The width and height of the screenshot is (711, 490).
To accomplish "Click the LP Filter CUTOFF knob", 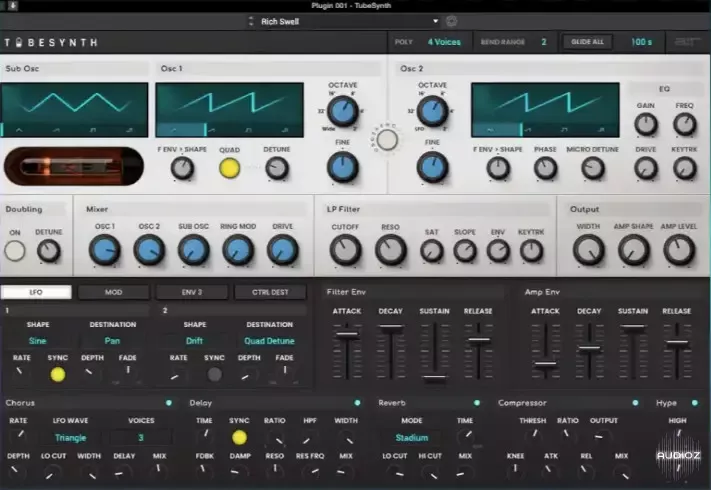I will tap(345, 250).
